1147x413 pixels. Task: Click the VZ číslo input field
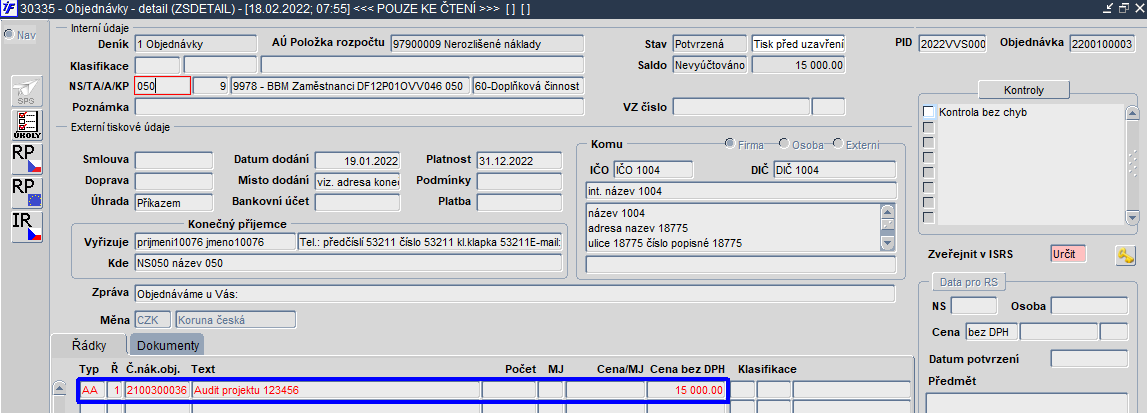point(741,107)
